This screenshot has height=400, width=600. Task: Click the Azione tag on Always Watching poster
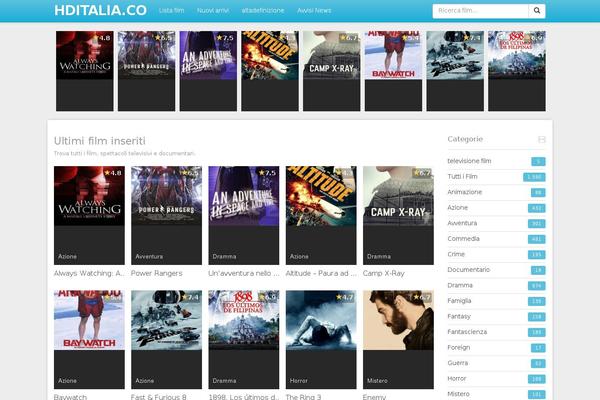pyautogui.click(x=67, y=256)
